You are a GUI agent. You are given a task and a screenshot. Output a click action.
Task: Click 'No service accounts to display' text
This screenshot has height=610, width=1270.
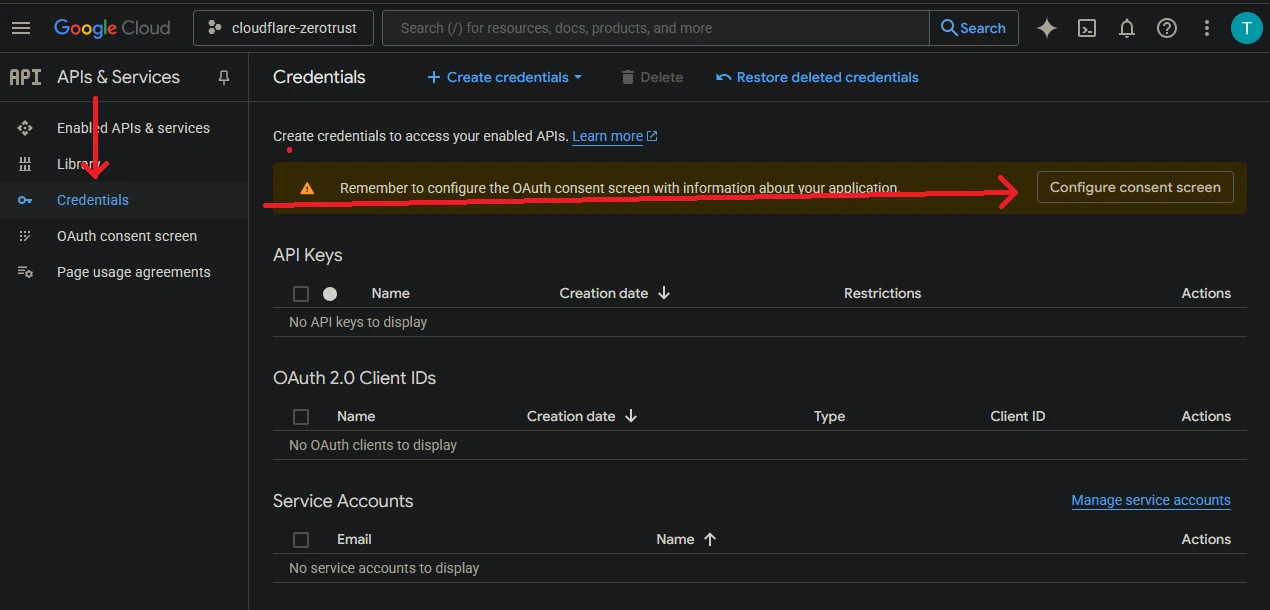[x=384, y=568]
